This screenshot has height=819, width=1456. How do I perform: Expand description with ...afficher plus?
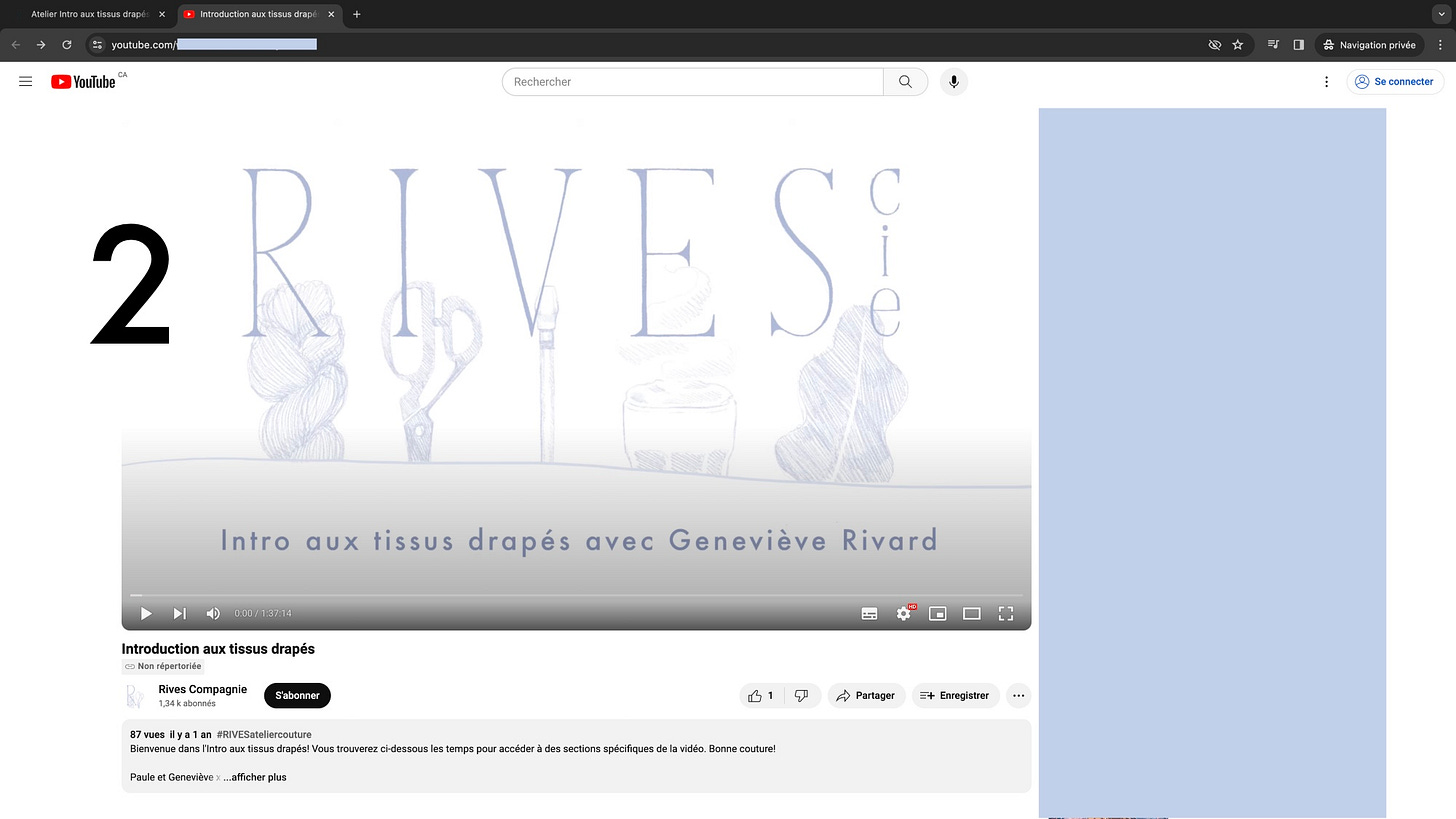[x=255, y=777]
